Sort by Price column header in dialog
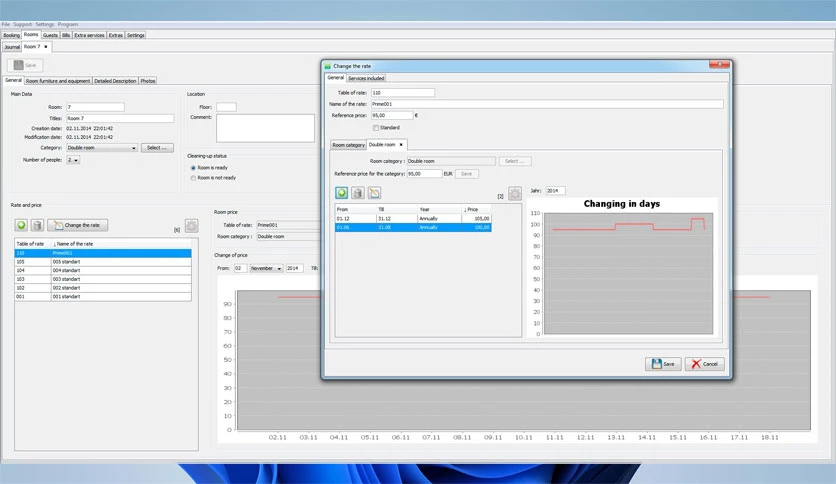Viewport: 836px width, 484px height. 476,209
